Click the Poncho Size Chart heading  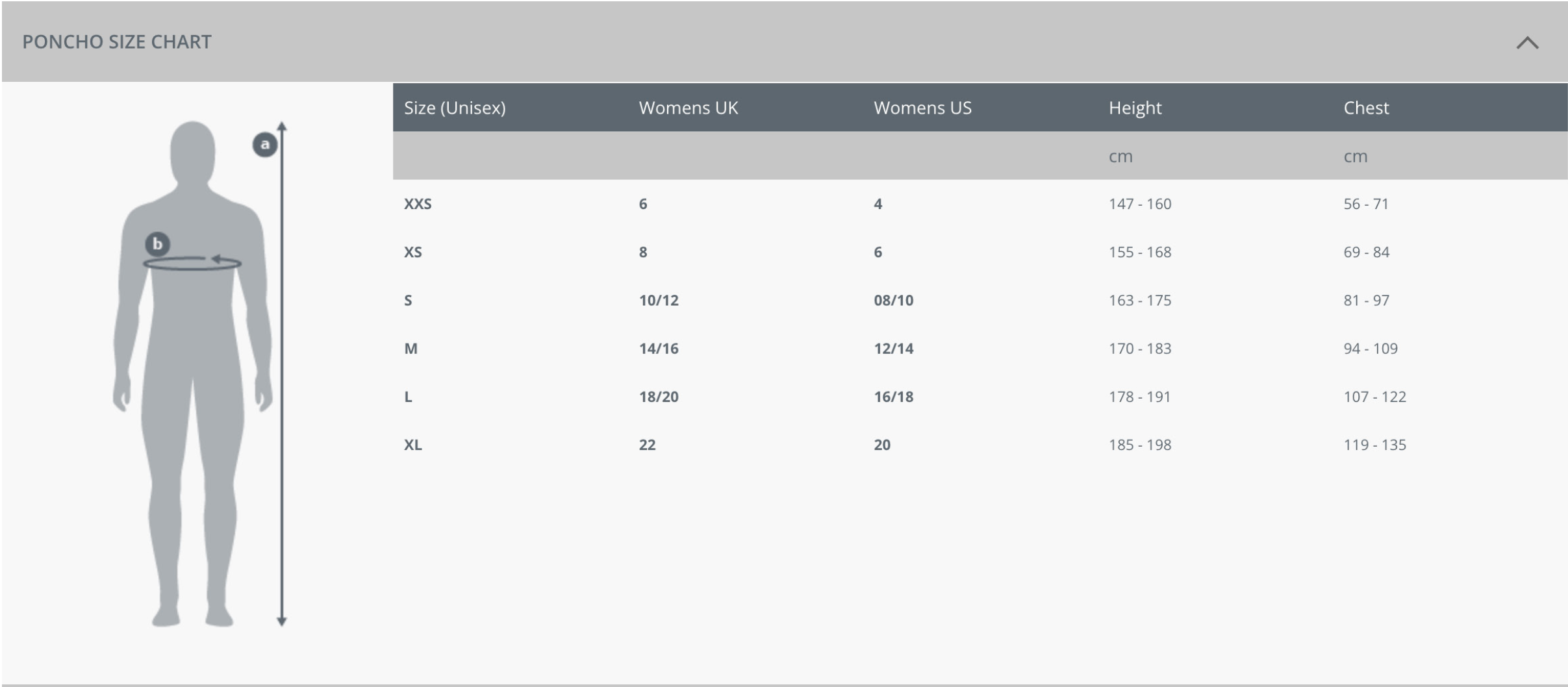point(117,42)
